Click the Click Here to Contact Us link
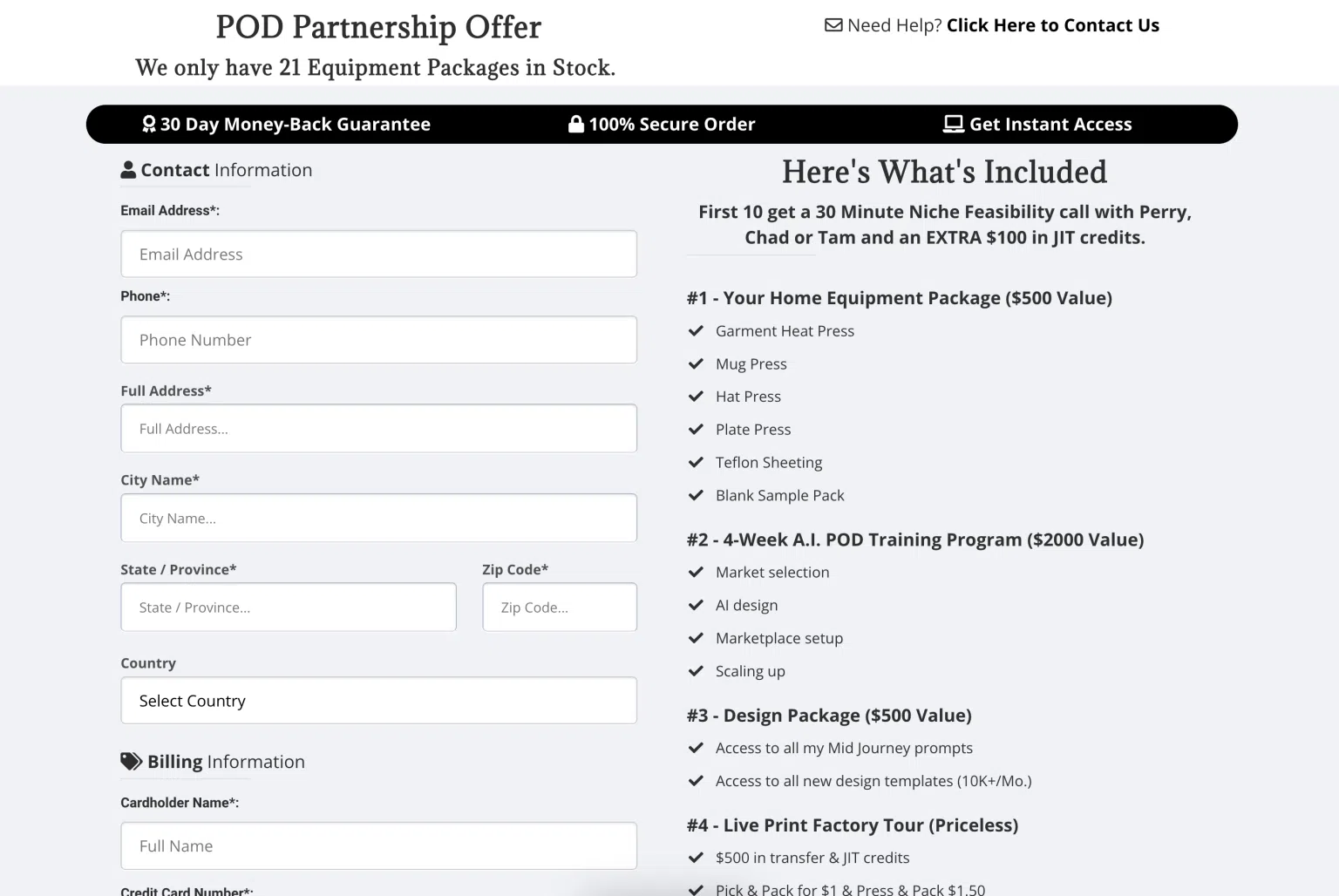Image resolution: width=1339 pixels, height=896 pixels. pyautogui.click(x=1052, y=25)
